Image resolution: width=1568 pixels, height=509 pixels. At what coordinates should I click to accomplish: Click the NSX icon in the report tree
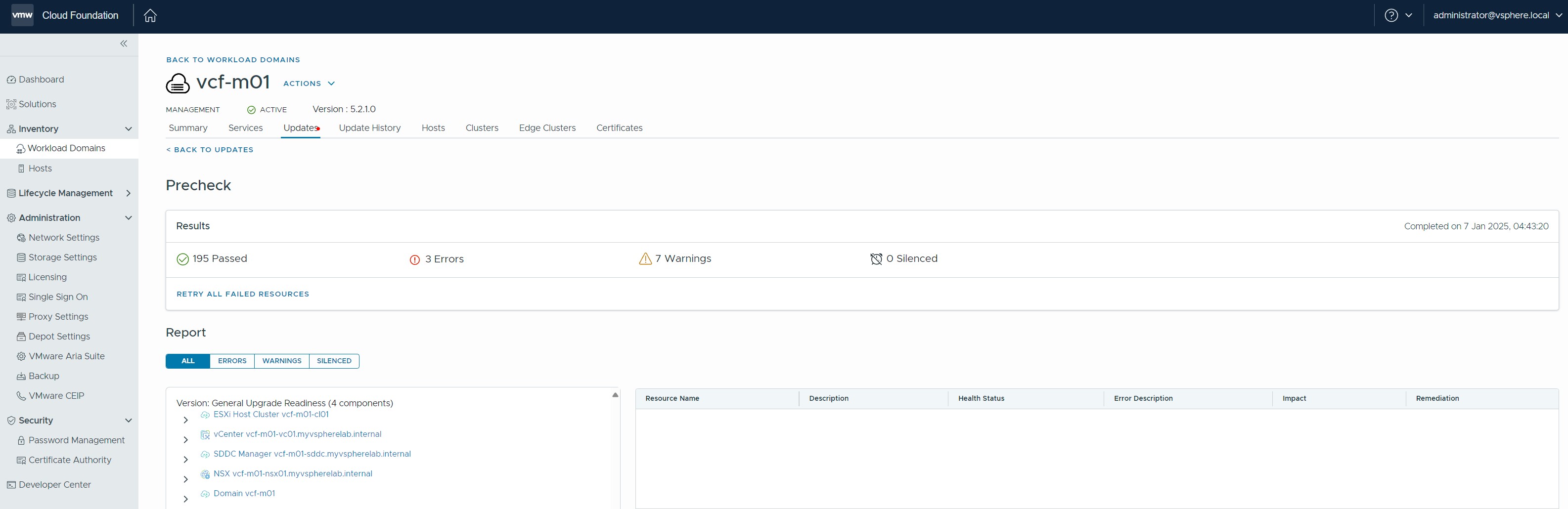(205, 474)
